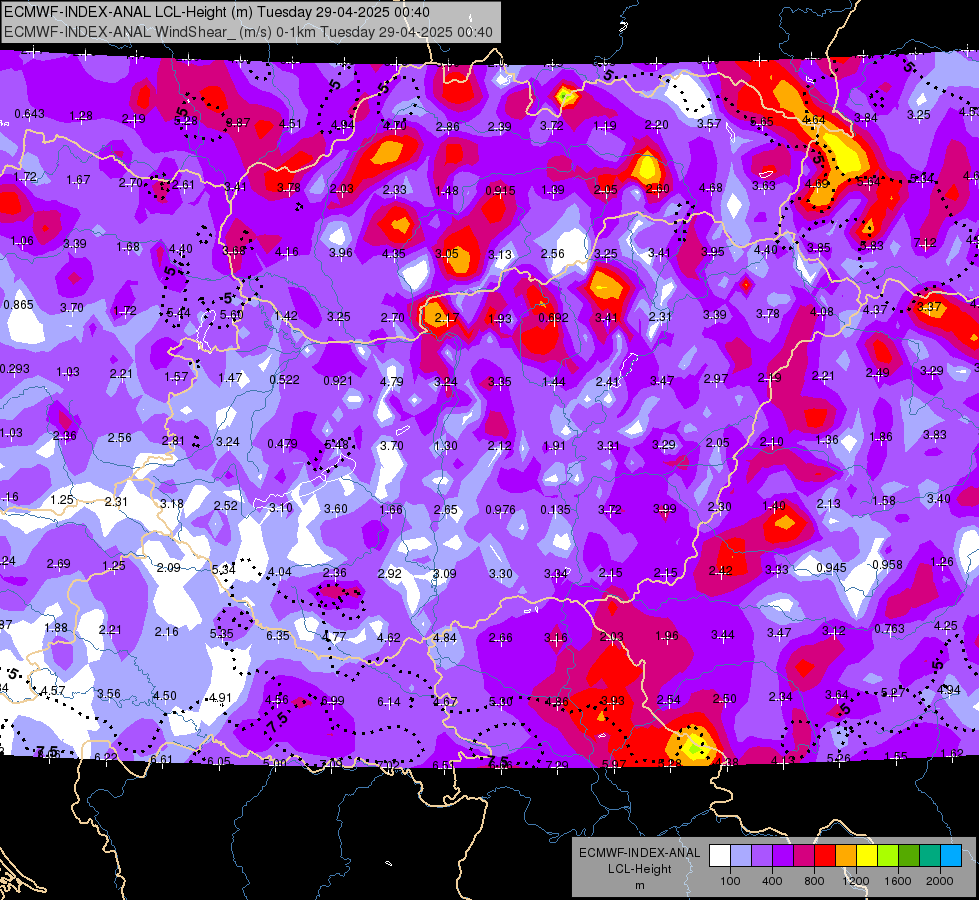Pick the orange legend swatch
The image size is (979, 900).
[846, 856]
